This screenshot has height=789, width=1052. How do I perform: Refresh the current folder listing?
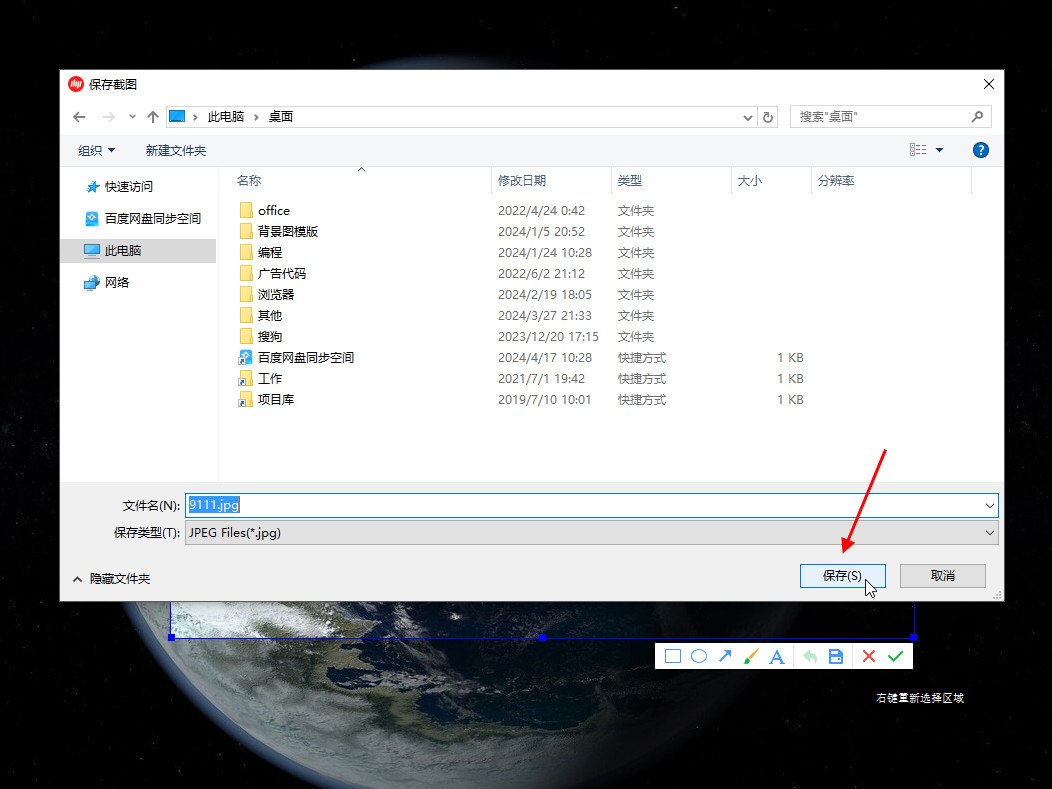(x=768, y=117)
